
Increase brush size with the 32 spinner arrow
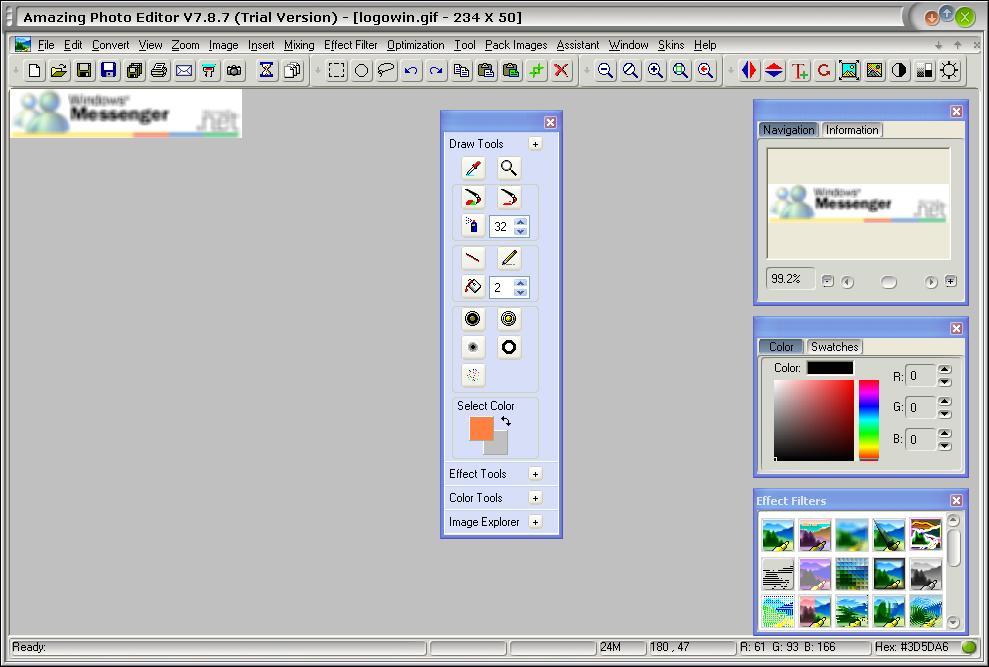[519, 221]
